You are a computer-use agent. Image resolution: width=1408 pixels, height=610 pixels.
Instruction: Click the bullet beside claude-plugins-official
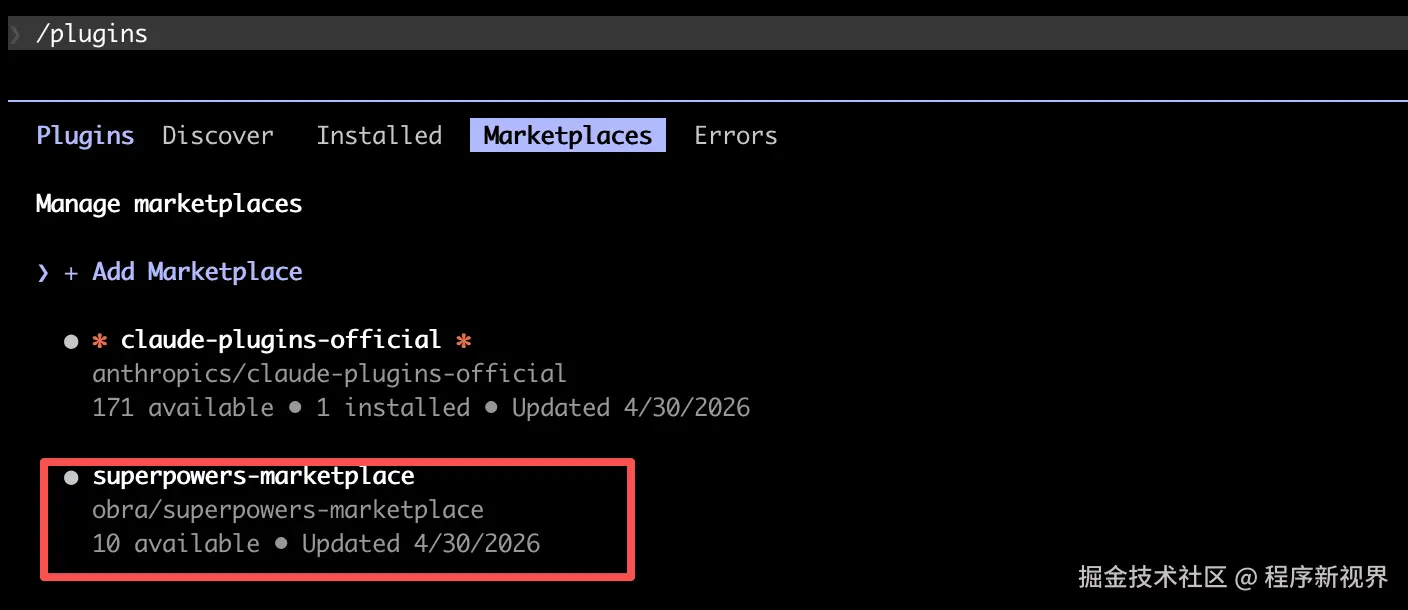click(71, 342)
